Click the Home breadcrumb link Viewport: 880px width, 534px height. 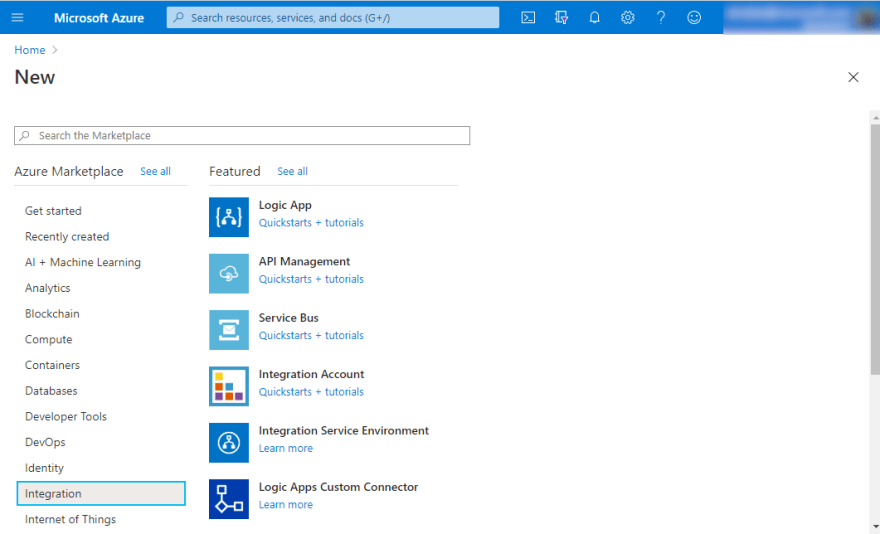(30, 50)
